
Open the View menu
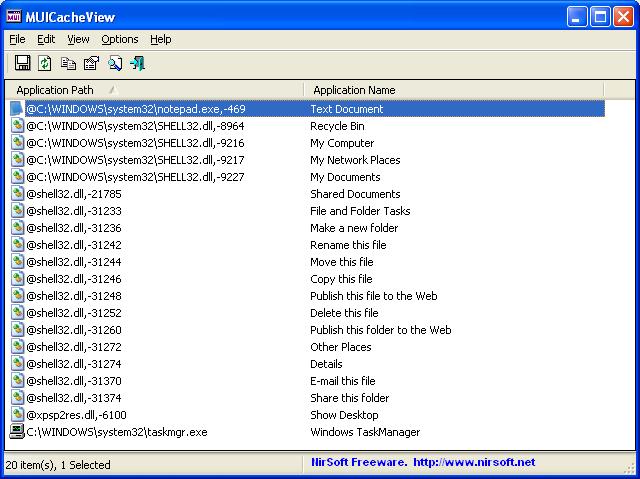78,39
